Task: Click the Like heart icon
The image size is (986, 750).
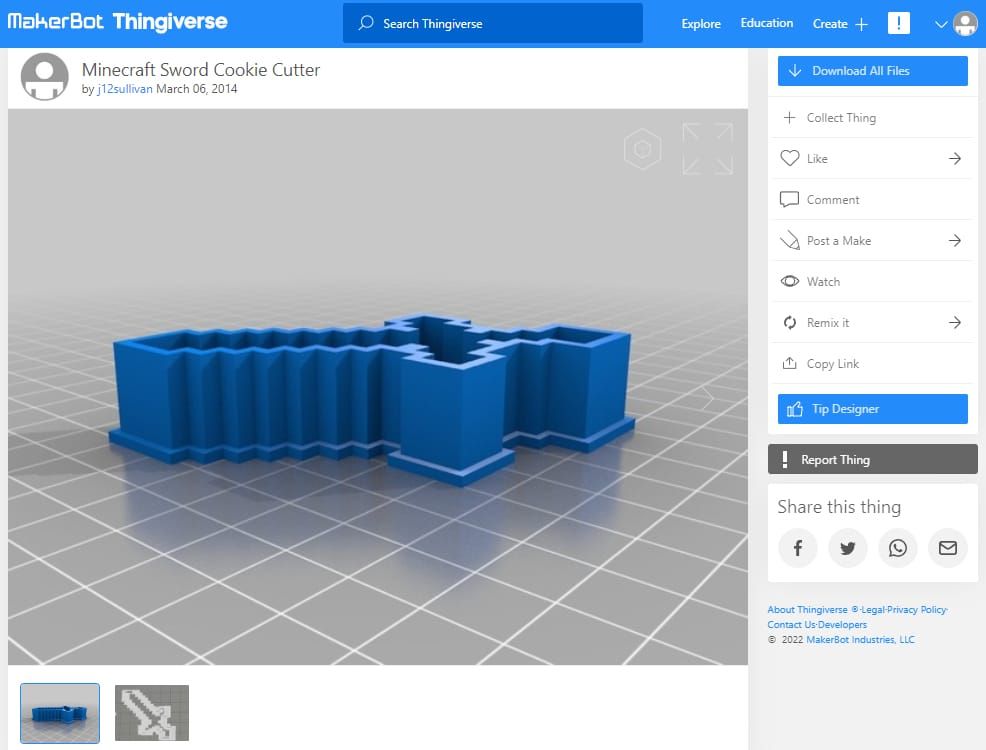Action: click(791, 158)
